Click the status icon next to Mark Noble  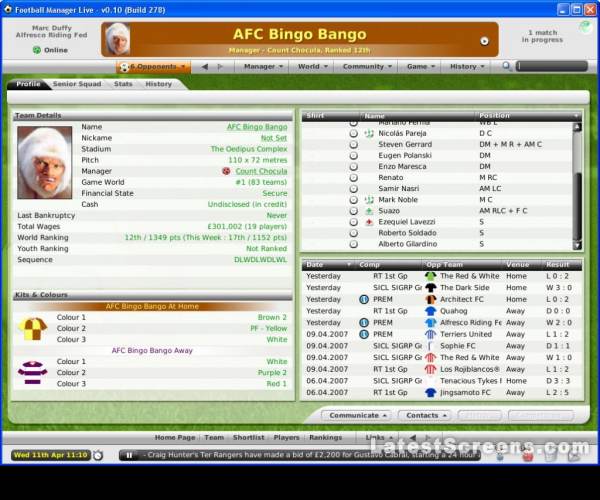[369, 200]
